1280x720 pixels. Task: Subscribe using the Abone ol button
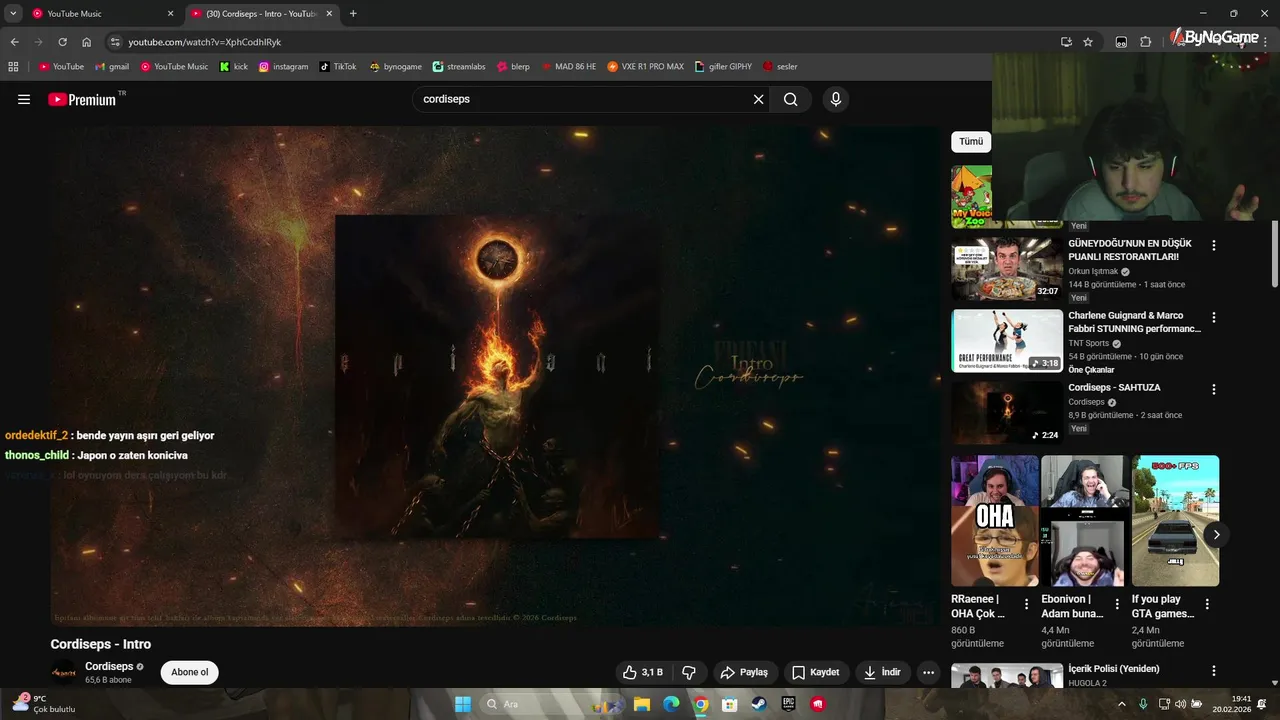click(190, 672)
